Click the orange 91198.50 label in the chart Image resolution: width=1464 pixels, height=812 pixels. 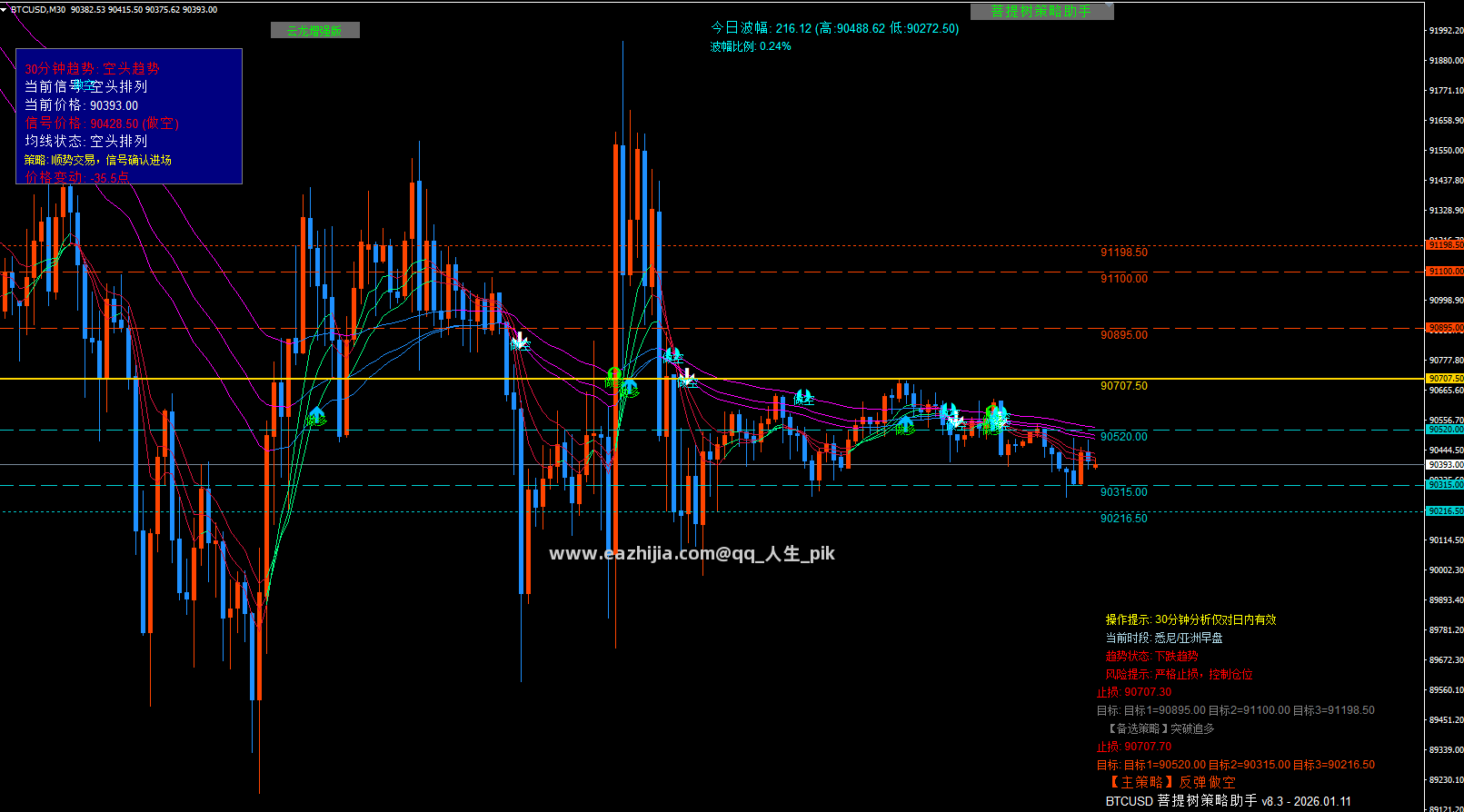pyautogui.click(x=1123, y=252)
